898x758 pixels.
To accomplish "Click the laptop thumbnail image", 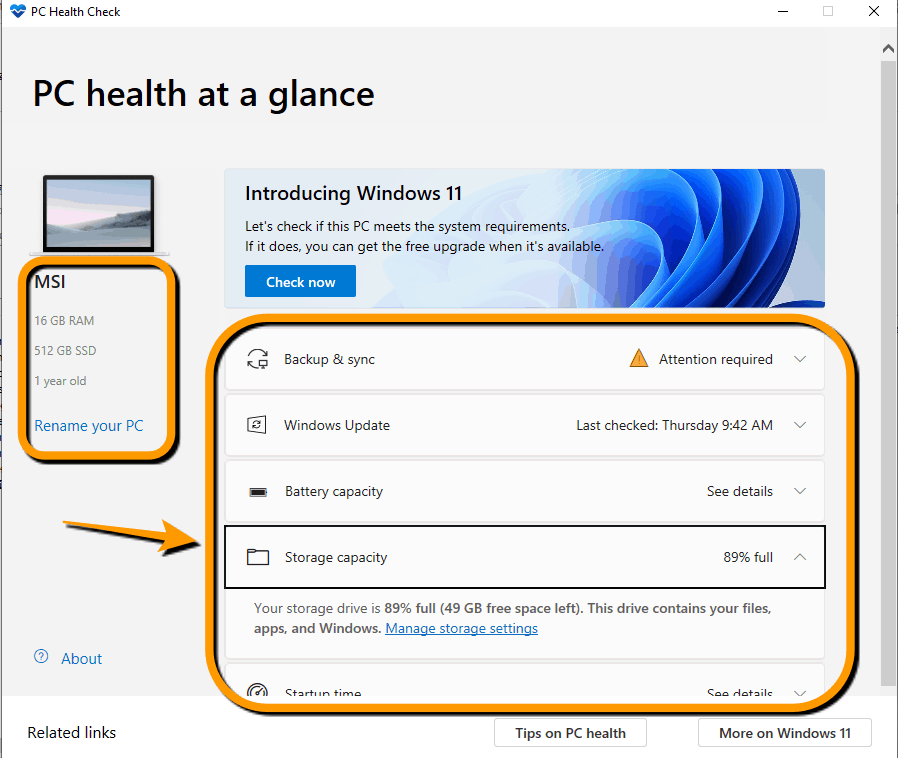I will click(99, 213).
